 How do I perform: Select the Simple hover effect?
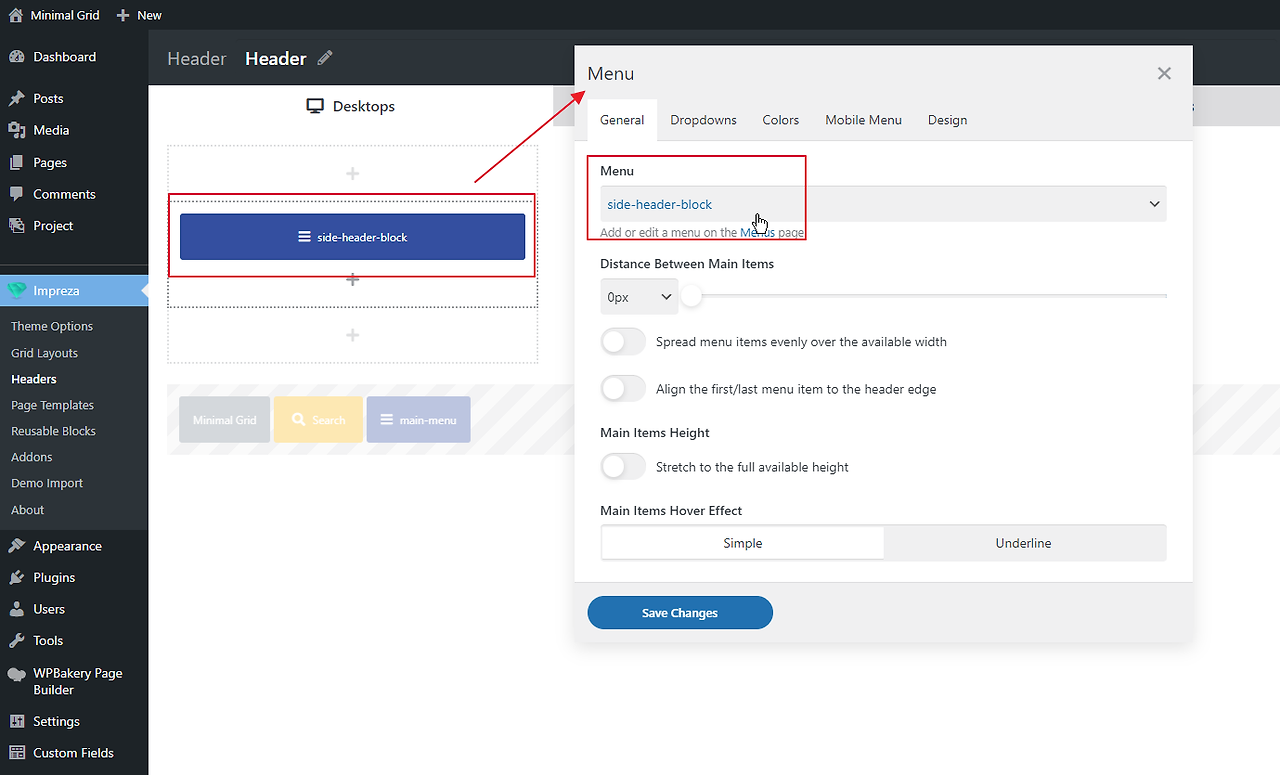click(x=743, y=543)
